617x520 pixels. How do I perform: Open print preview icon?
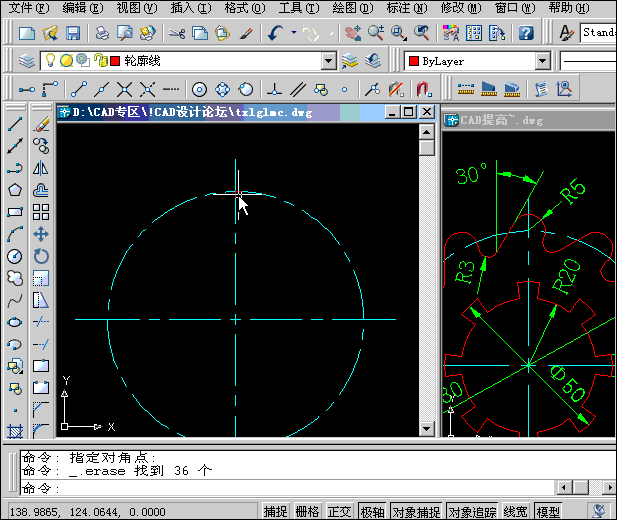pyautogui.click(x=125, y=33)
